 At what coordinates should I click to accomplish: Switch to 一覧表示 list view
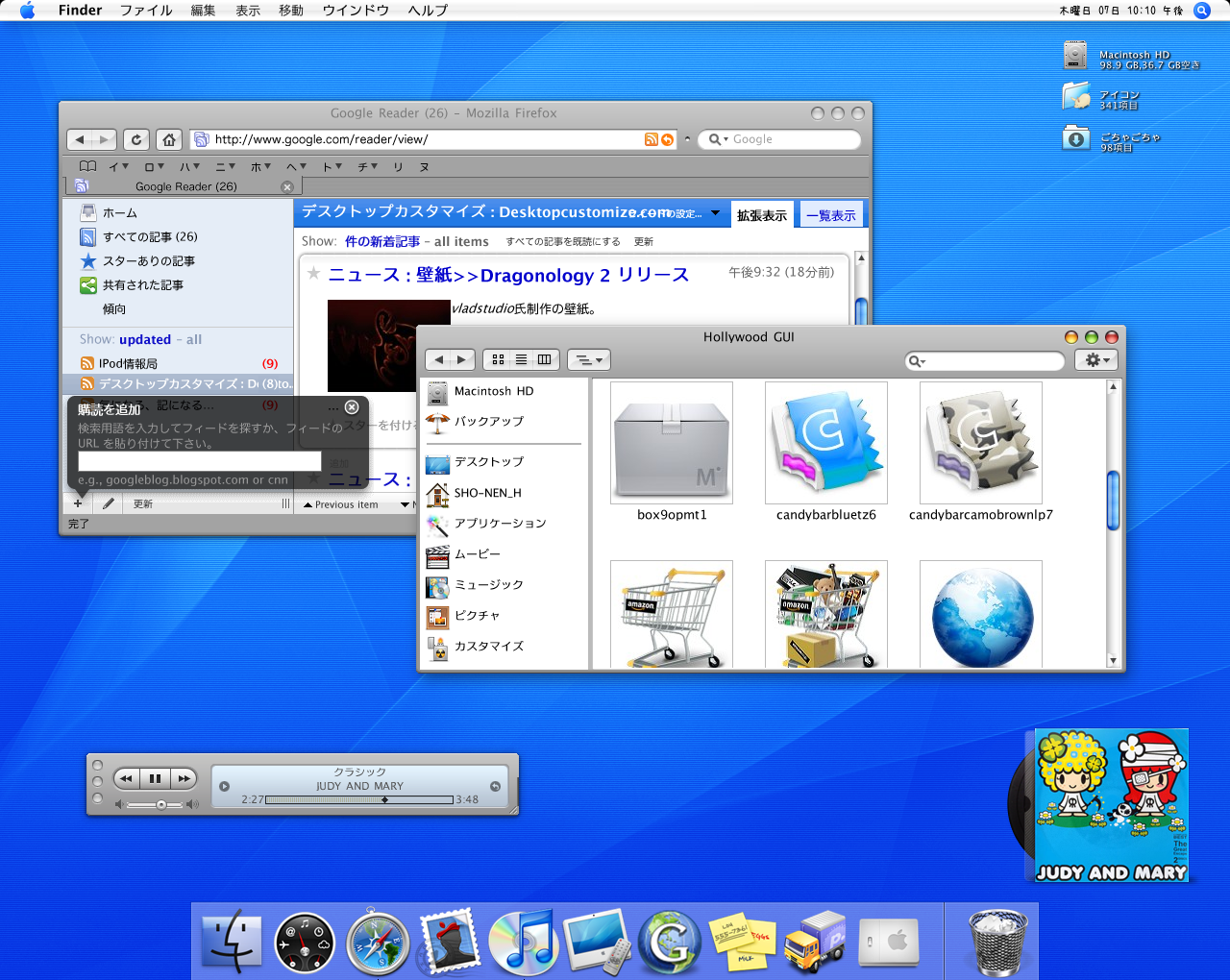[x=830, y=215]
